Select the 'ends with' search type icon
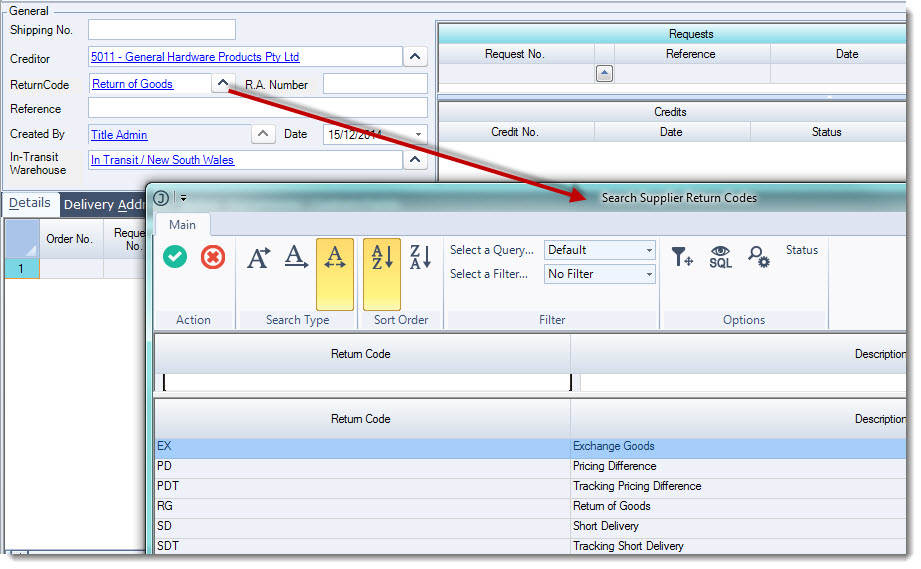 (297, 257)
